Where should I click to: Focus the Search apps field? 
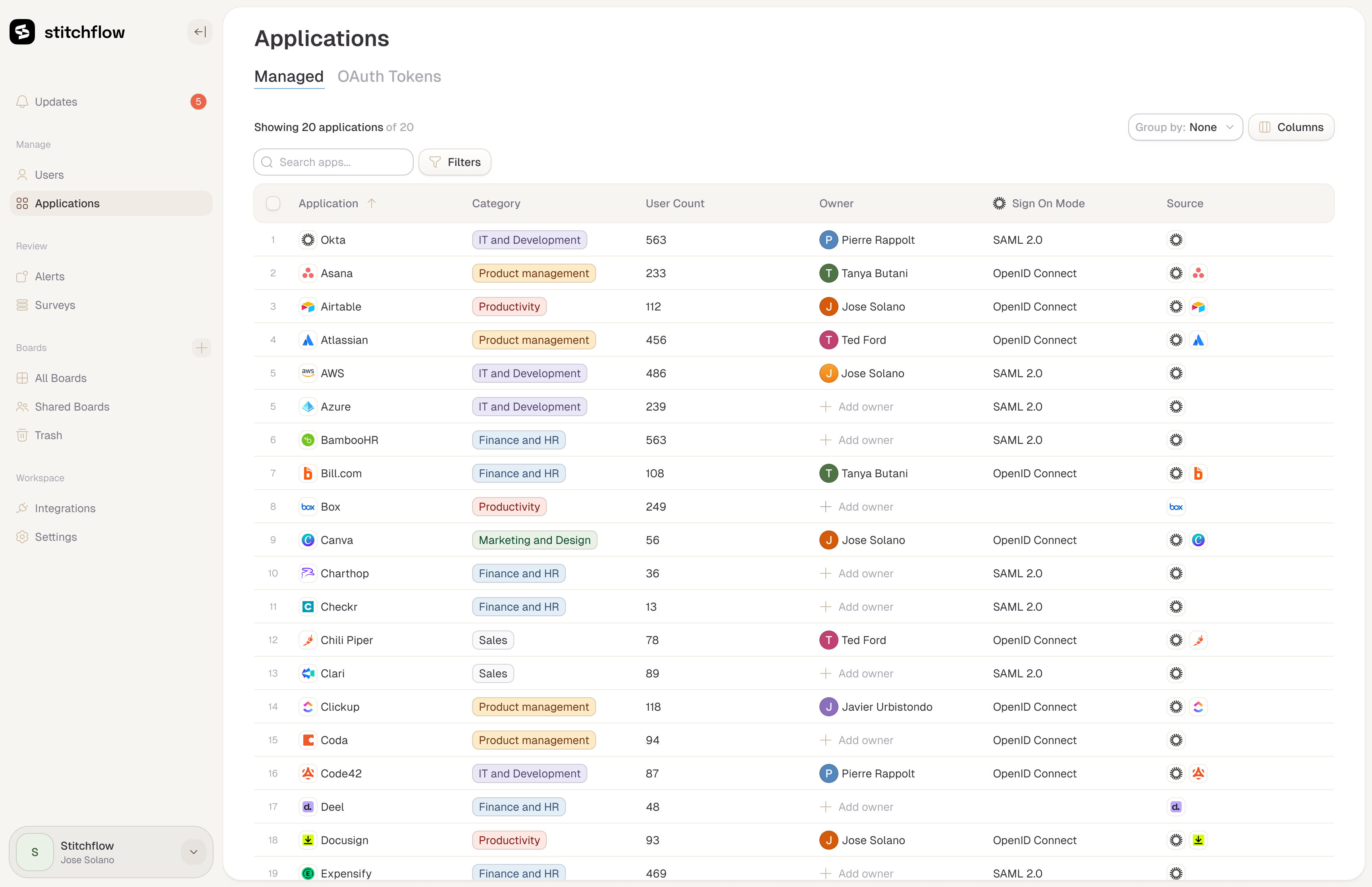340,162
